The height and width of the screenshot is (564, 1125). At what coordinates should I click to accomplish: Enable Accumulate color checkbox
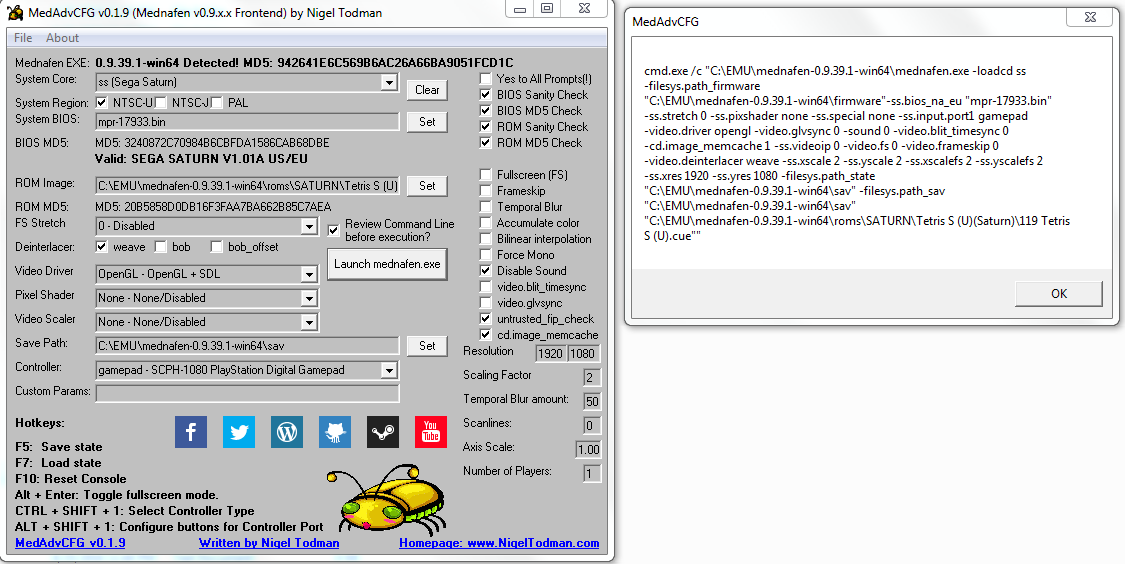[486, 222]
